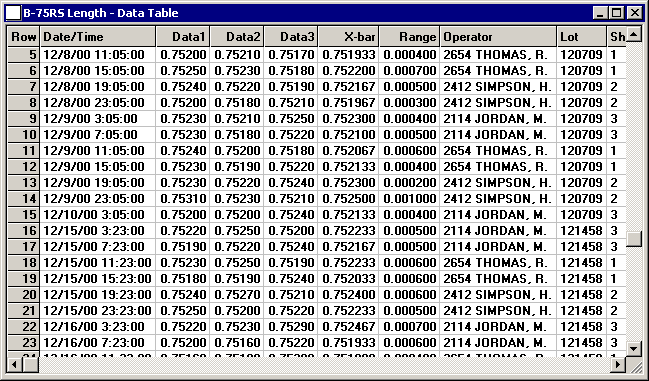This screenshot has width=649, height=381.
Task: Click X-bar value 0.752467
Action: point(349,327)
